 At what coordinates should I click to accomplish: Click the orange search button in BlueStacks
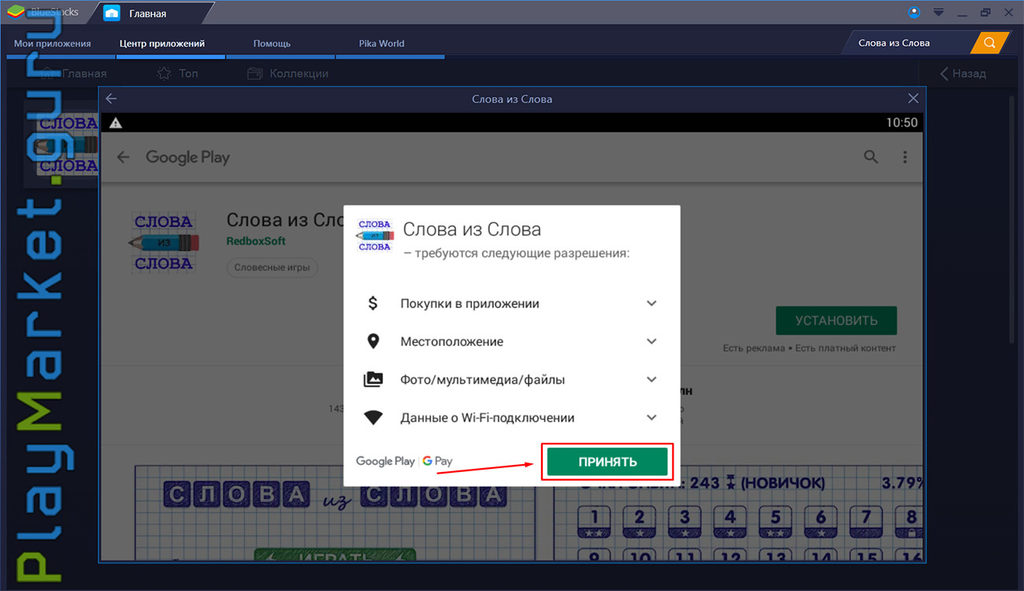pos(989,43)
